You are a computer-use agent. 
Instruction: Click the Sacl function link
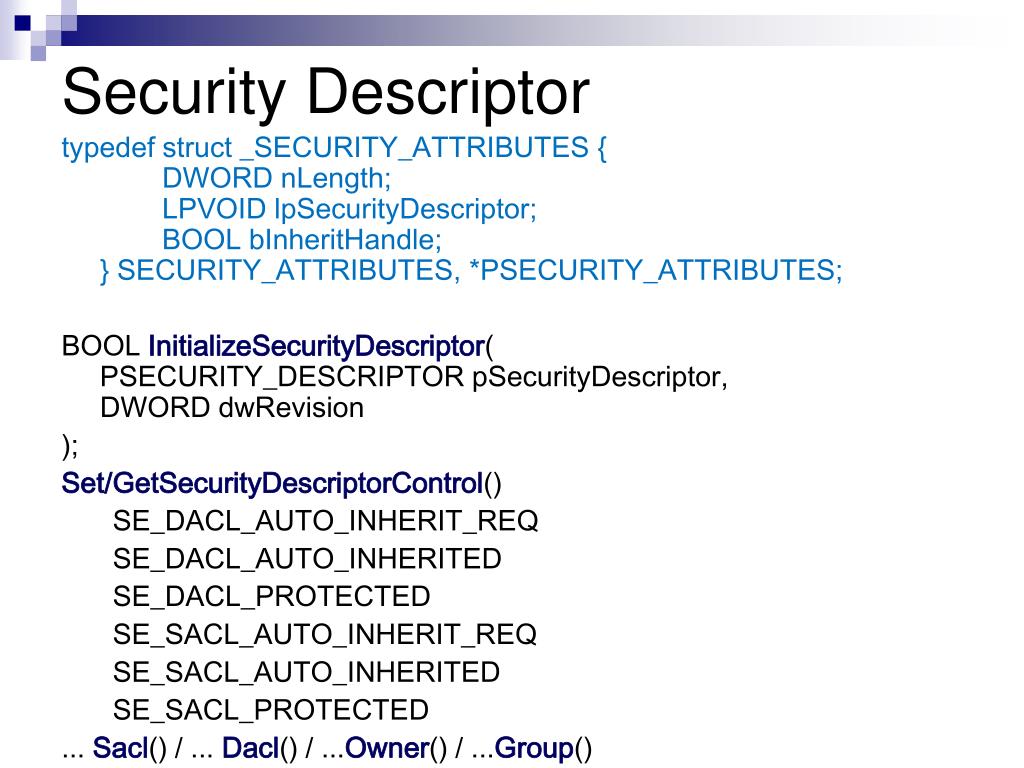pos(120,748)
